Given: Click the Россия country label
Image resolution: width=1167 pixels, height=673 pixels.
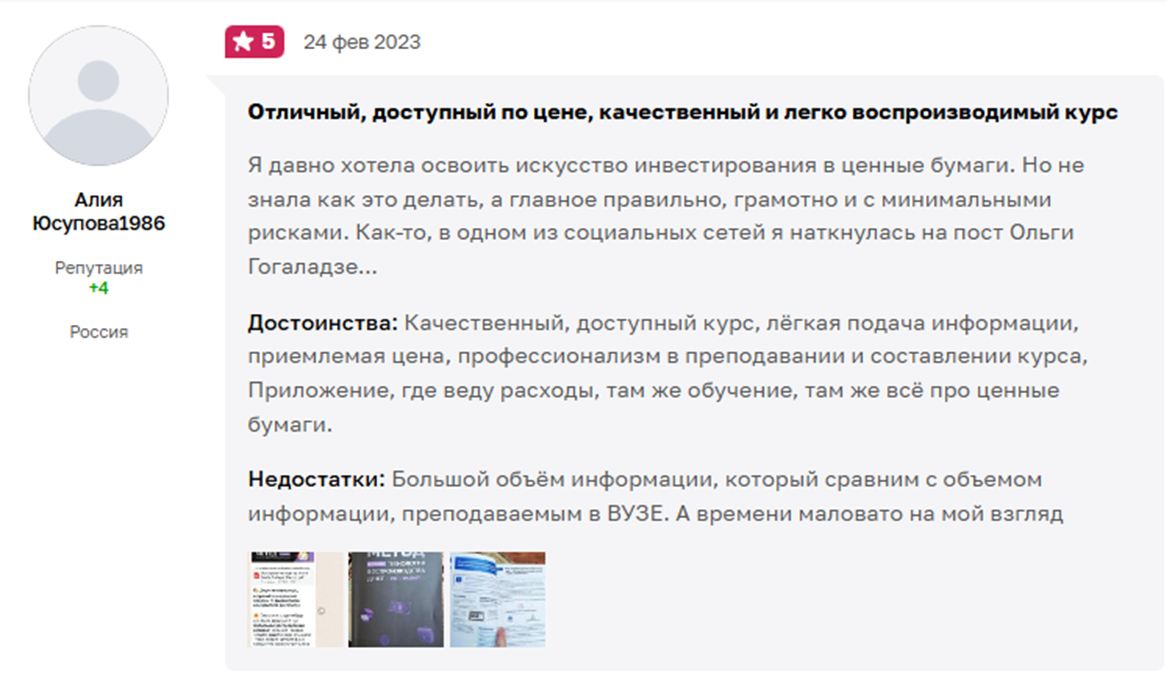Looking at the screenshot, I should click(98, 332).
